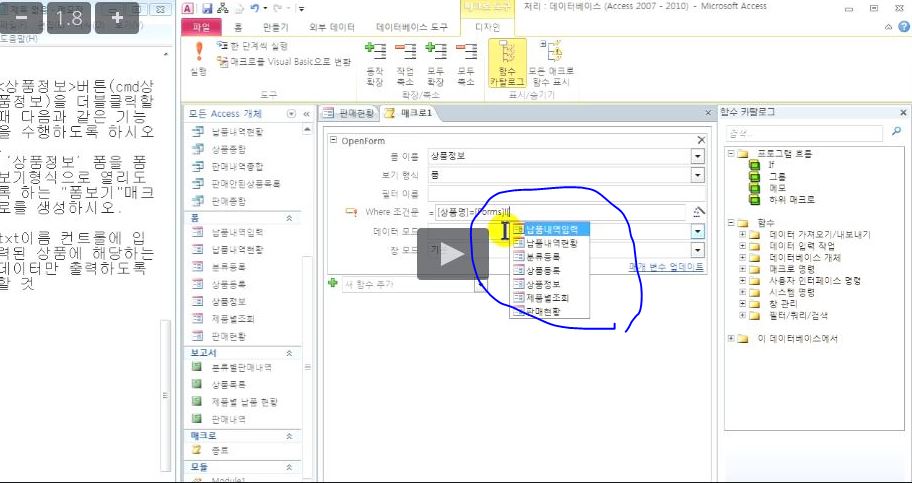The image size is (912, 483).
Task: Click the minus button to zoom out
Action: pos(20,18)
